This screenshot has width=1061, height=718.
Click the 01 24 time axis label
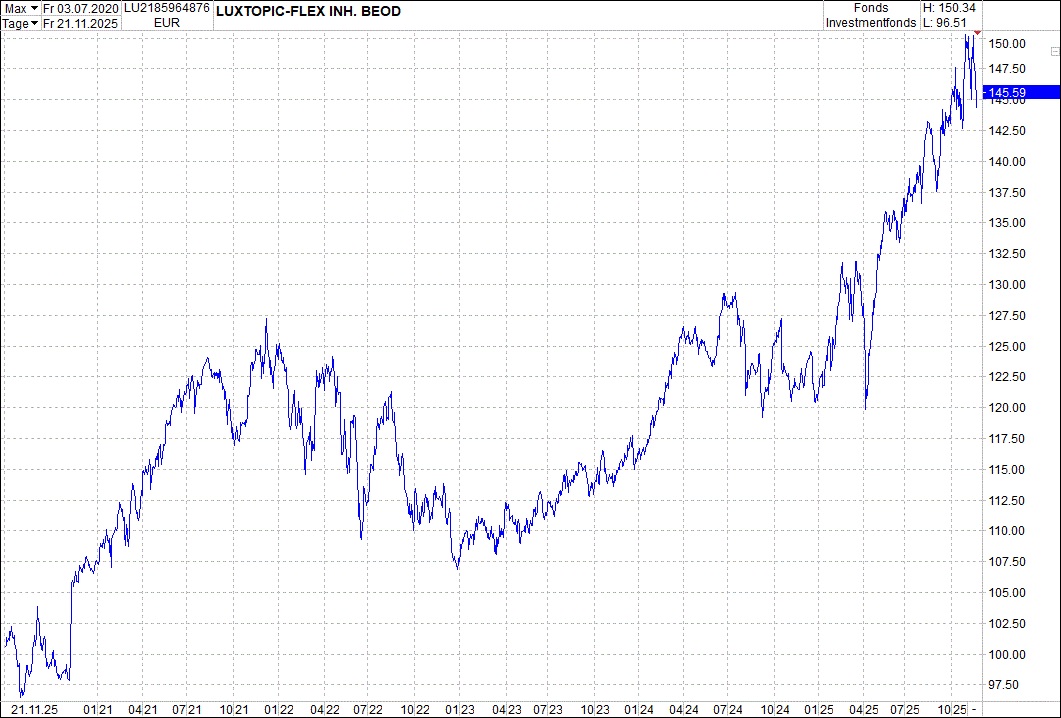point(639,710)
